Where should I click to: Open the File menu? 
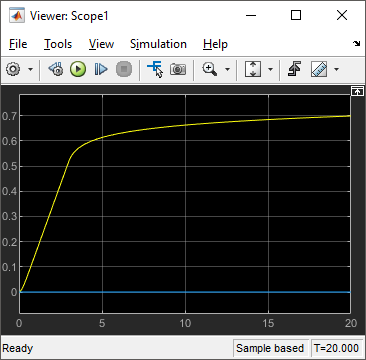pos(18,44)
